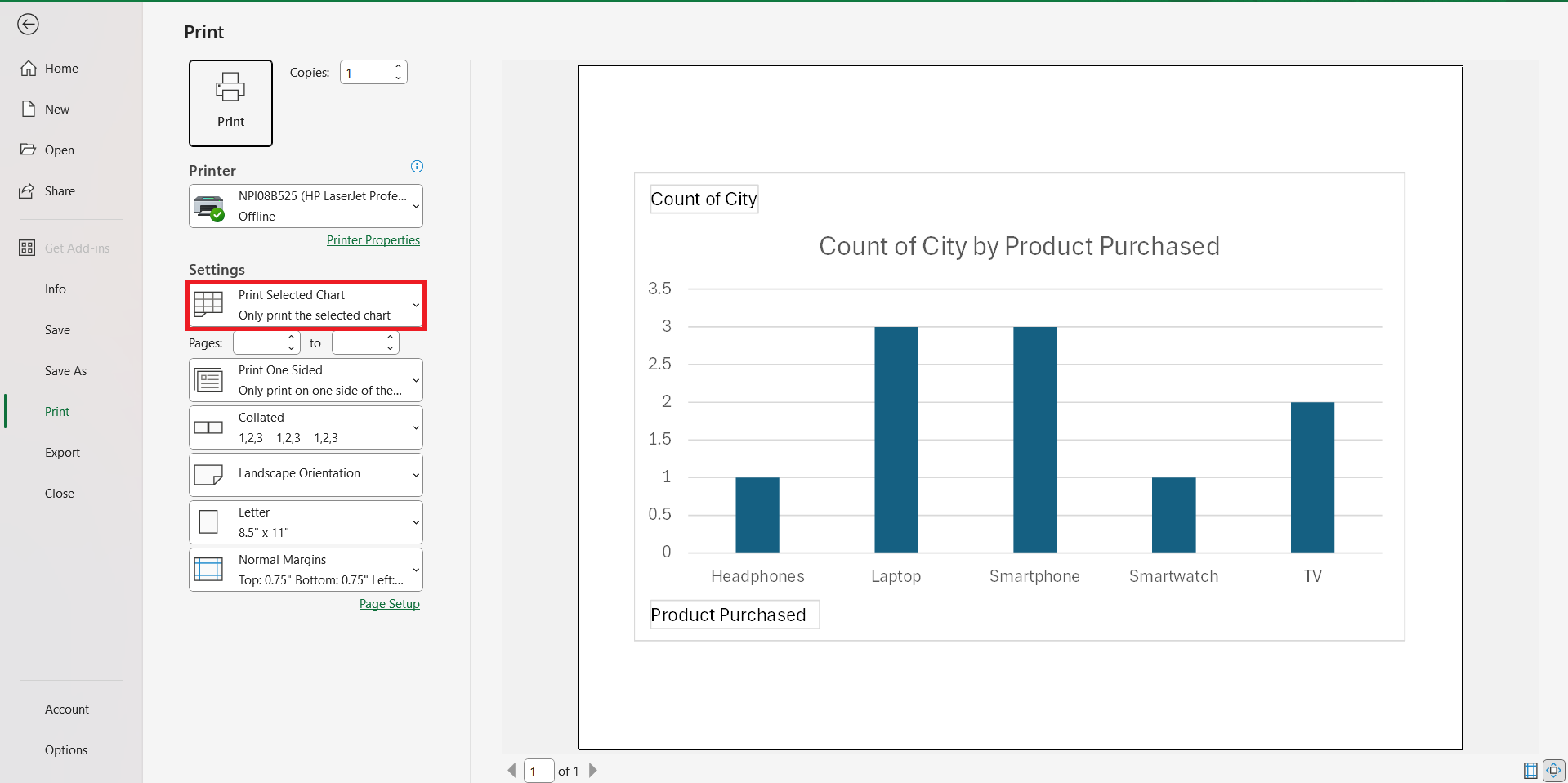The image size is (1568, 783).
Task: Open the Print One Sided dropdown
Action: point(306,380)
